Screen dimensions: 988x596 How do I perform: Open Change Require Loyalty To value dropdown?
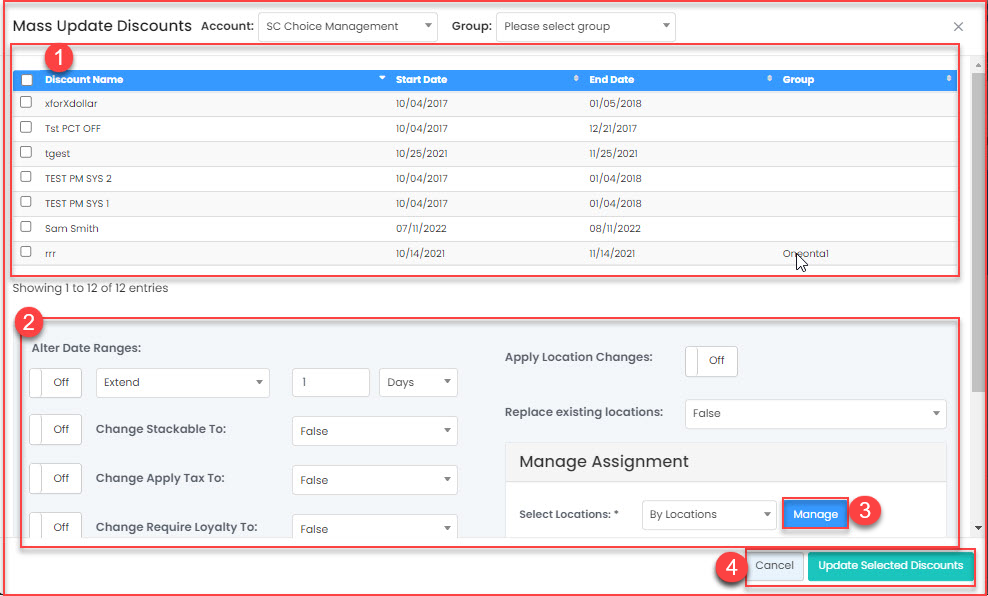click(x=375, y=528)
